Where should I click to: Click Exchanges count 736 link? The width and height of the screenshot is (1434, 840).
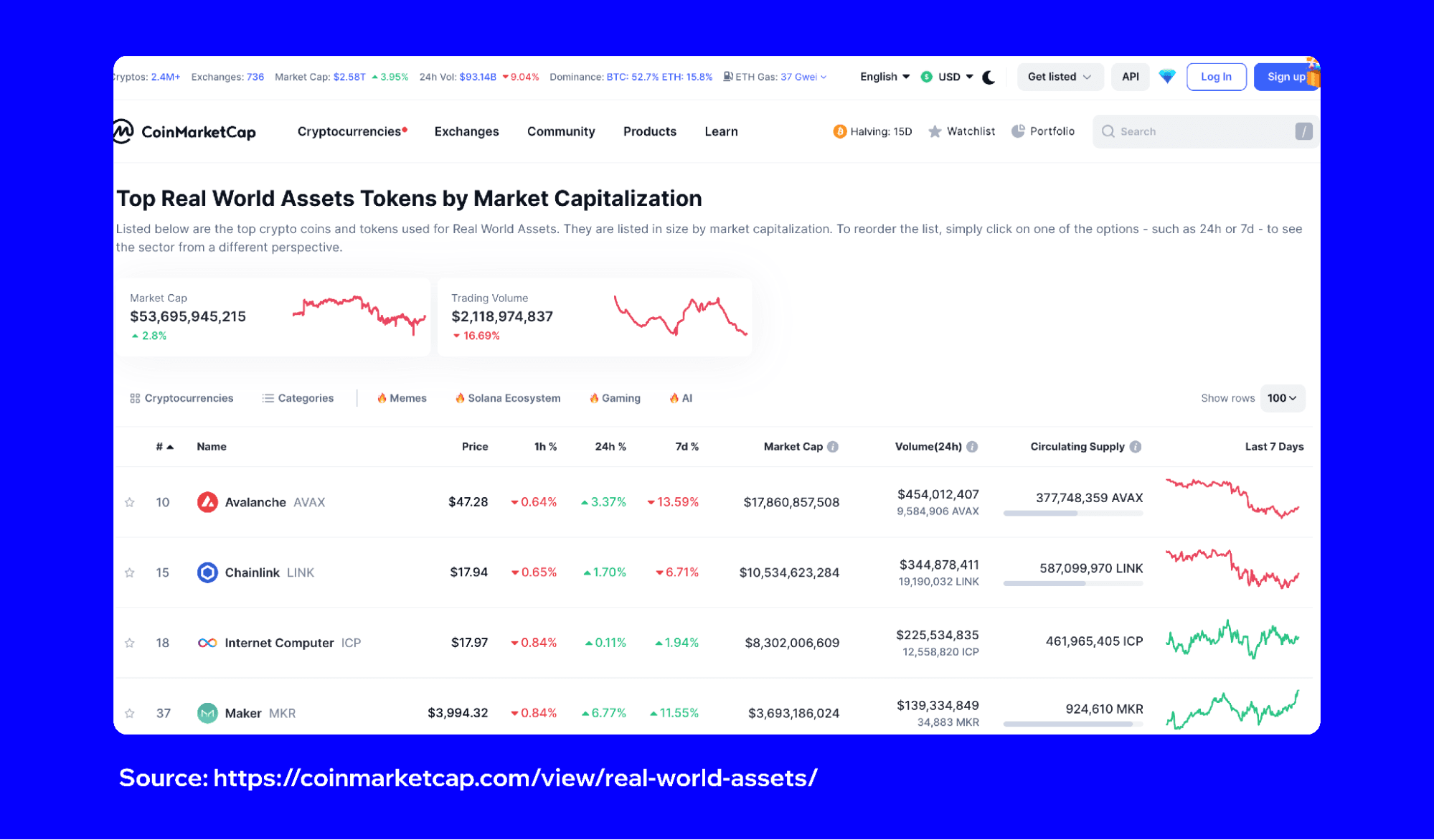(255, 77)
